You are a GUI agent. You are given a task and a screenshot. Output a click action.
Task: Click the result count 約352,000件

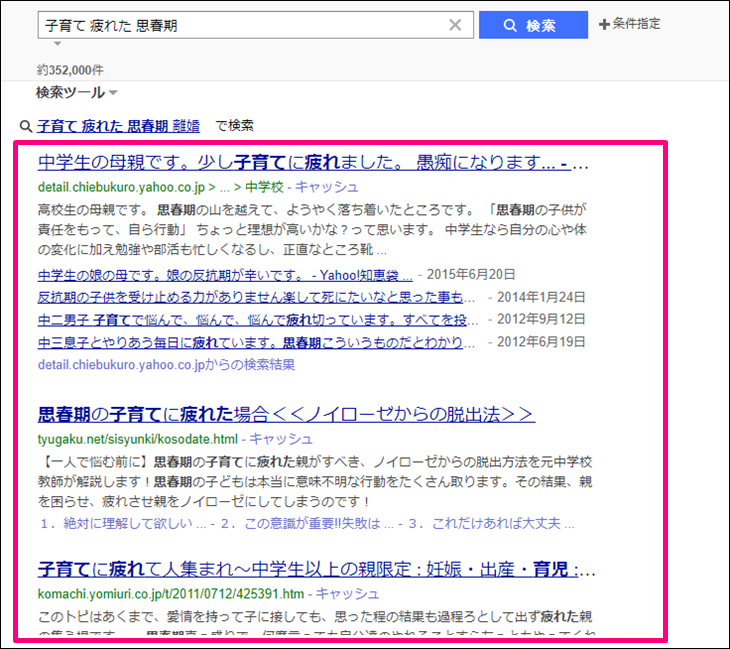coord(70,70)
